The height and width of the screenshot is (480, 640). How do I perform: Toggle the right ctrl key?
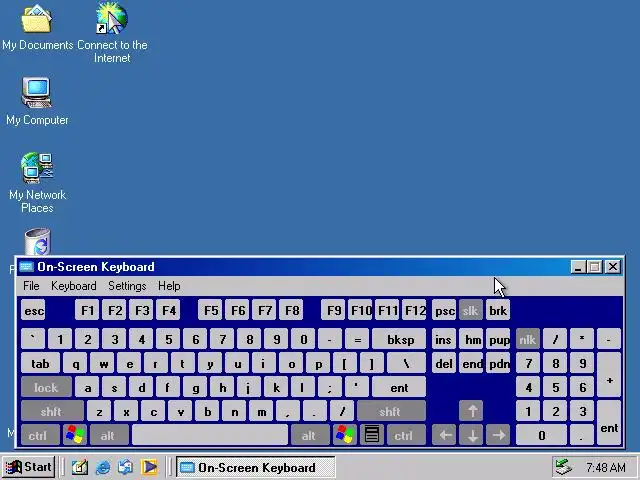pos(405,435)
